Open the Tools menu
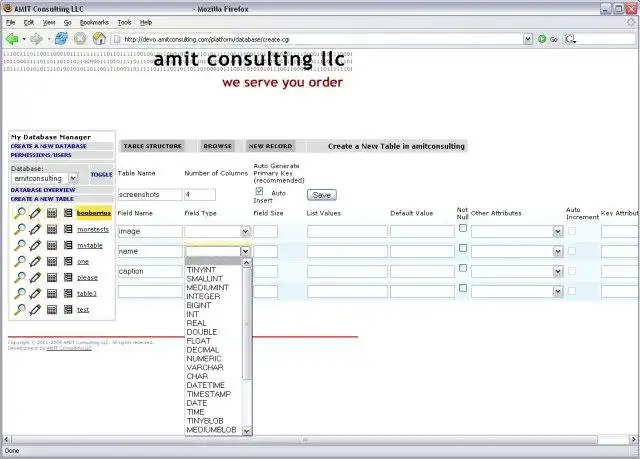 coord(124,22)
